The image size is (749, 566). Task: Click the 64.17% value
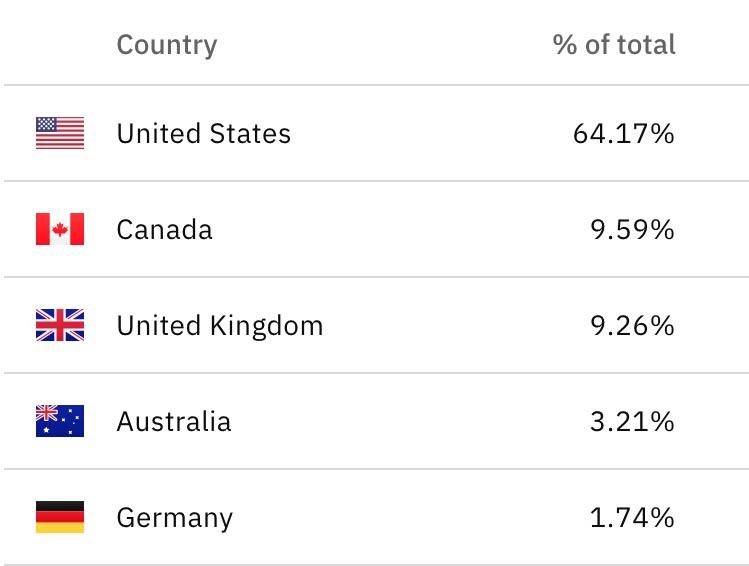pos(623,133)
